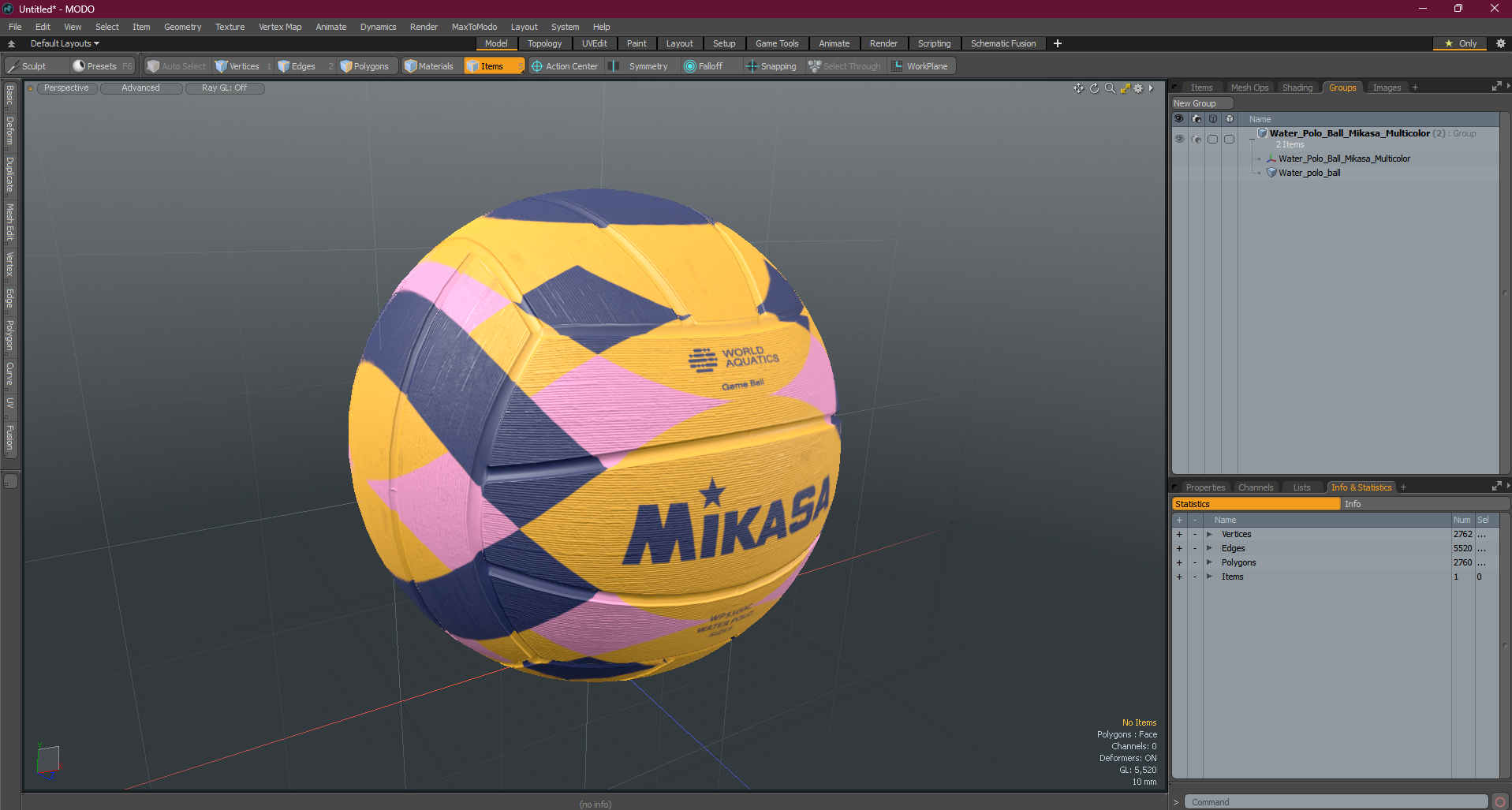Viewport: 1512px width, 810px height.
Task: Add a new tab beside Images
Action: 1415,88
